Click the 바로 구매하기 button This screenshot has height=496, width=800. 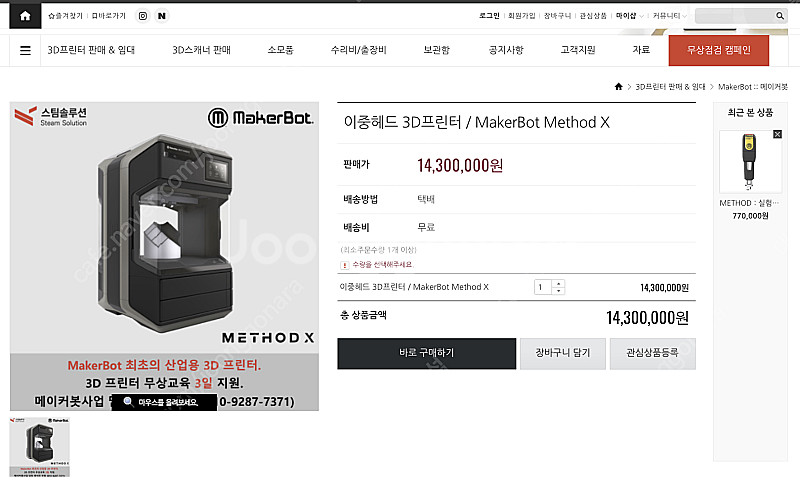(x=427, y=353)
